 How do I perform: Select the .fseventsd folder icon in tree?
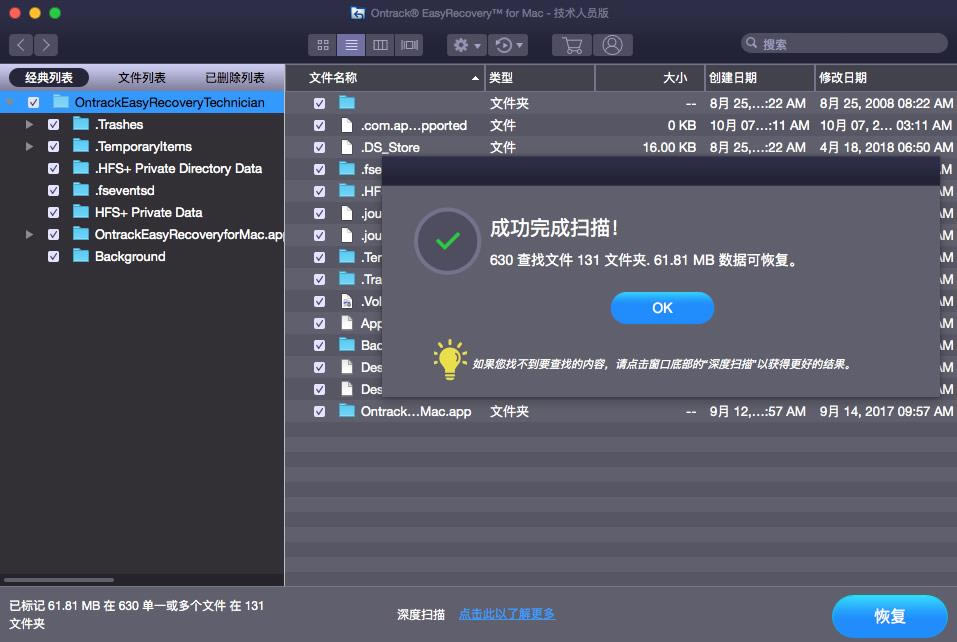click(81, 190)
